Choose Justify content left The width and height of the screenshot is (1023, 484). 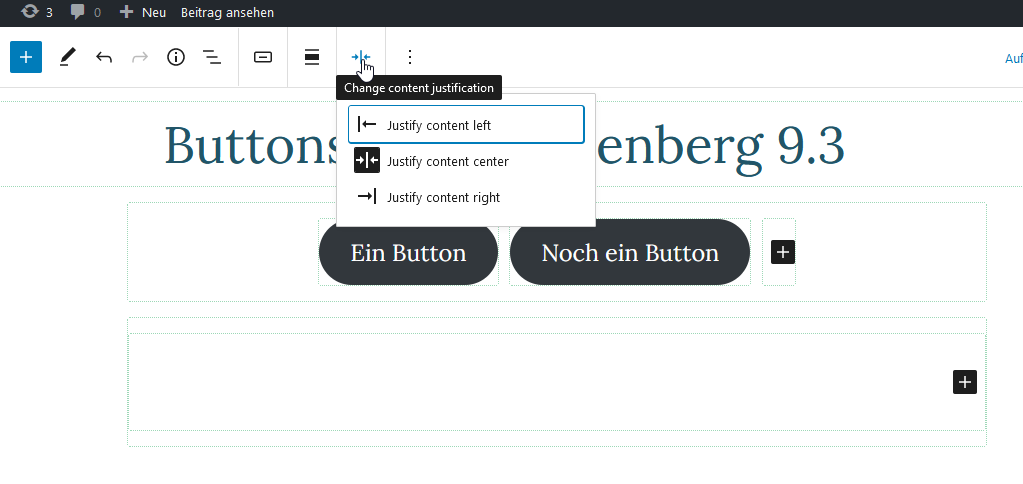click(x=466, y=125)
